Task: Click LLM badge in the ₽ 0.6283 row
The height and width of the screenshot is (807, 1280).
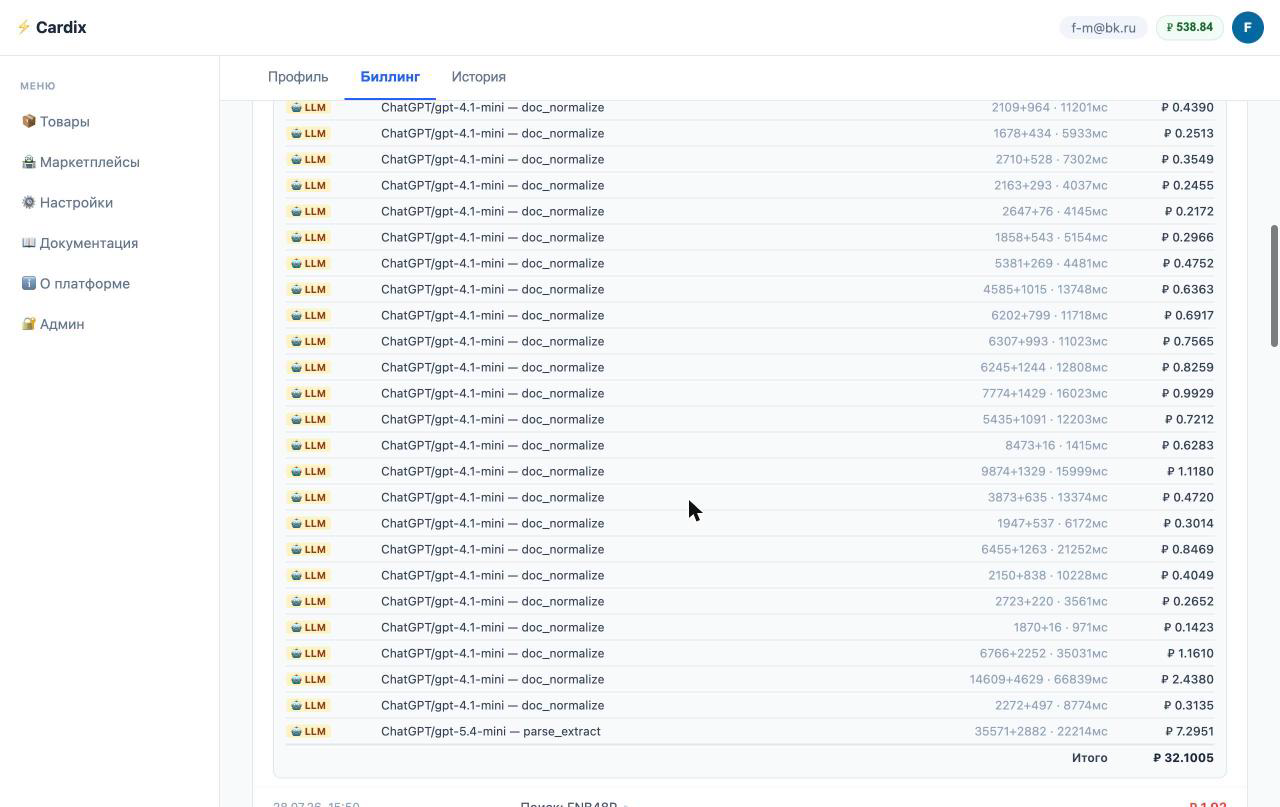Action: (308, 445)
